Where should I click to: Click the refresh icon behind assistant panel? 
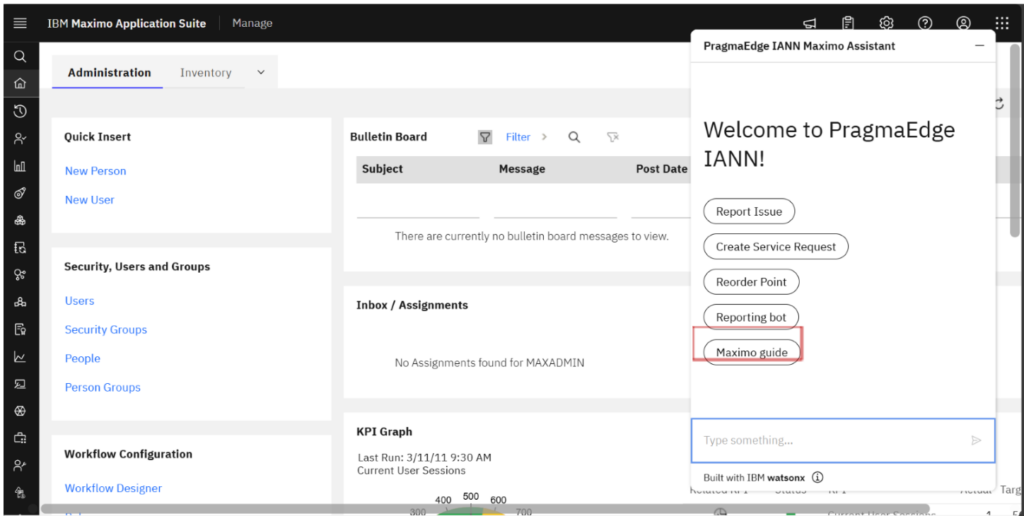(x=999, y=104)
